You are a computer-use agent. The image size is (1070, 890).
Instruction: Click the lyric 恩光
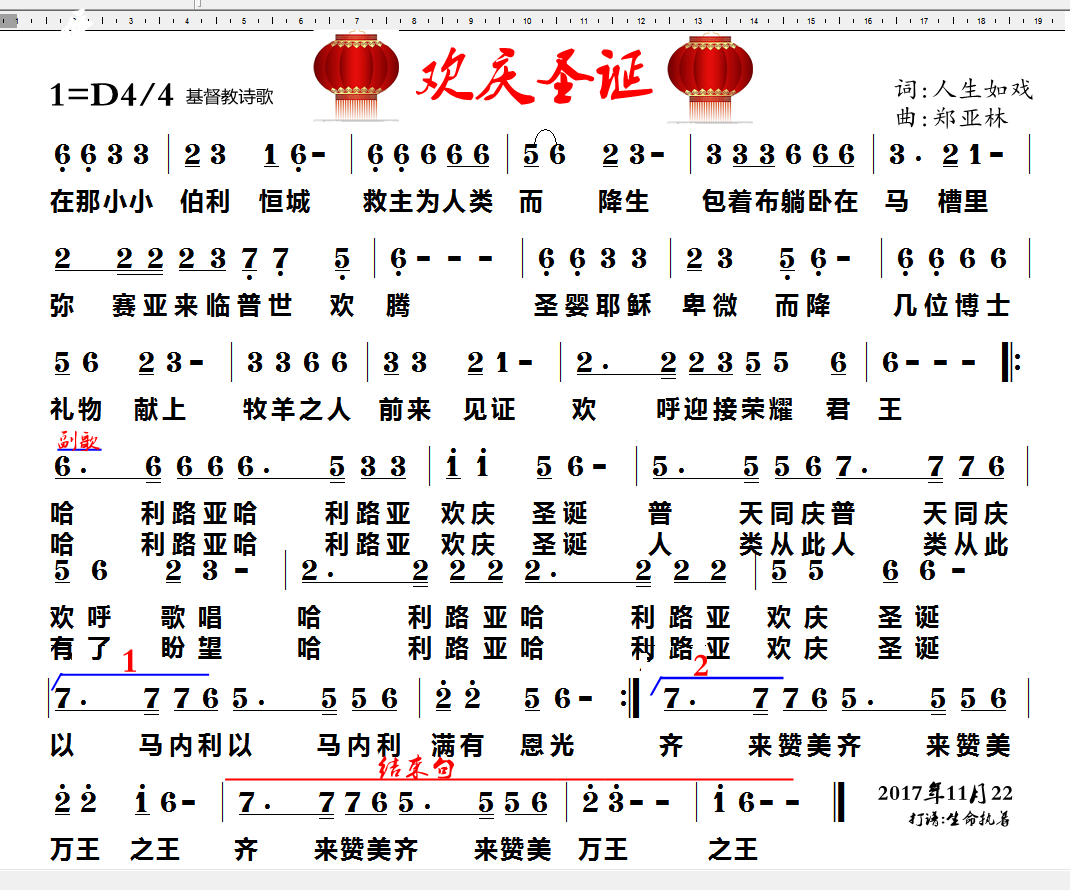(547, 745)
